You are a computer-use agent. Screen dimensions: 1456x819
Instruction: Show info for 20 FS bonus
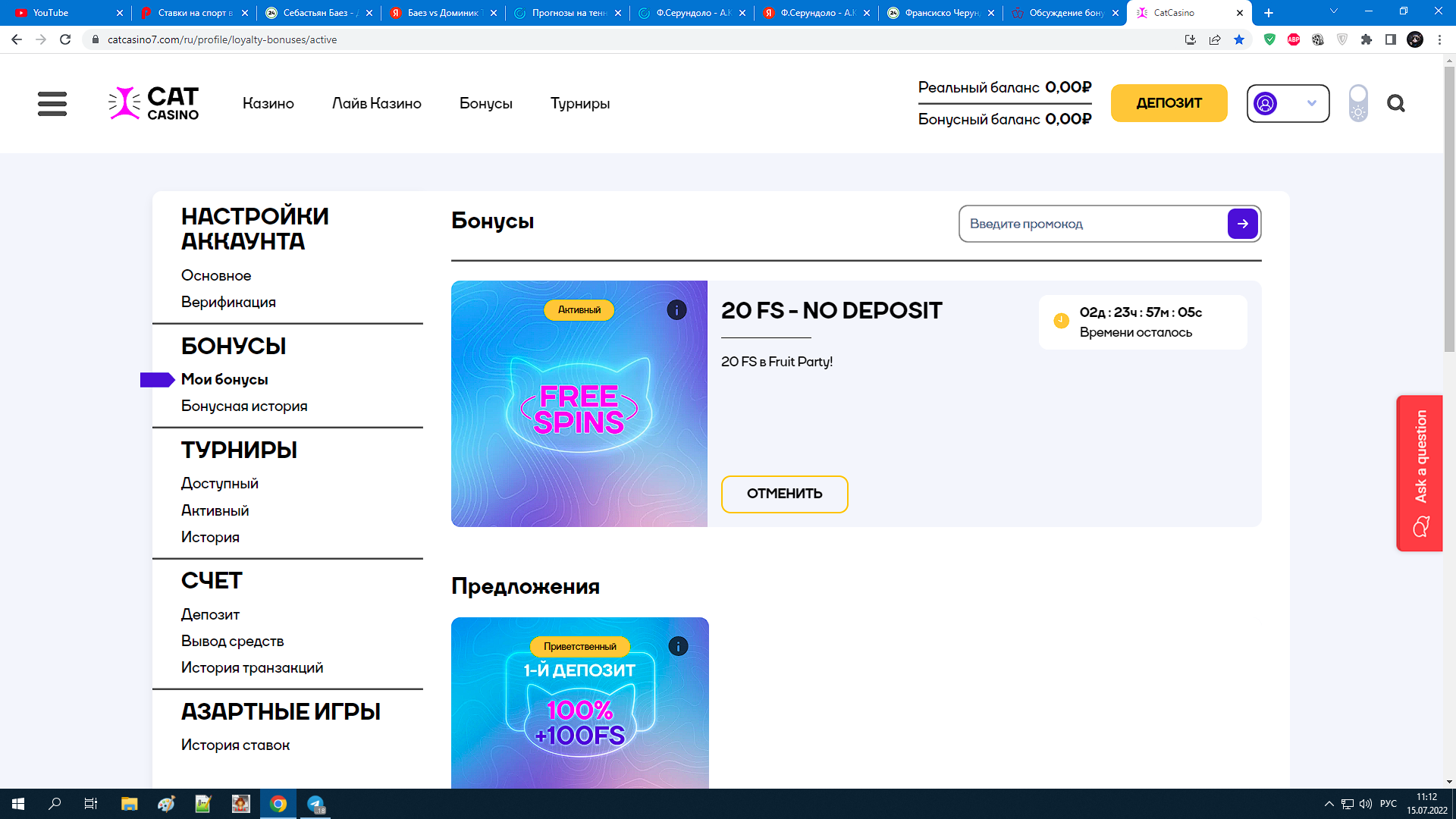tap(676, 310)
